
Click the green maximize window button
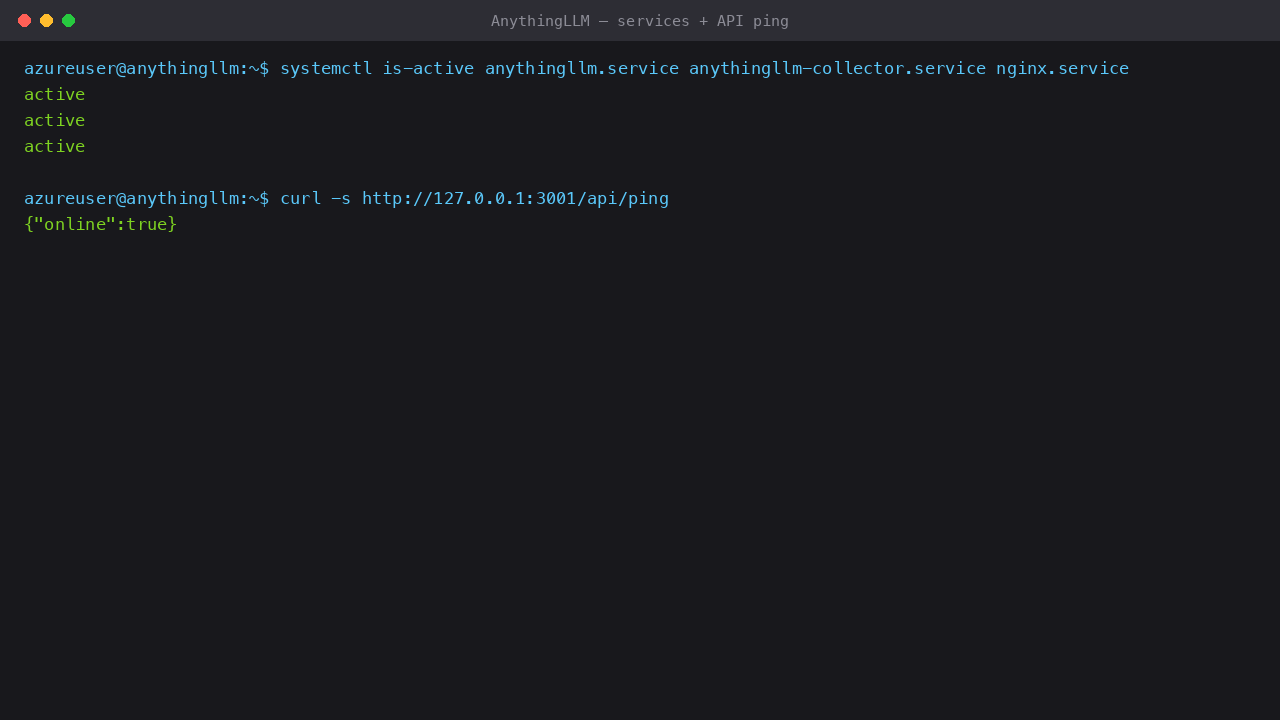(68, 20)
